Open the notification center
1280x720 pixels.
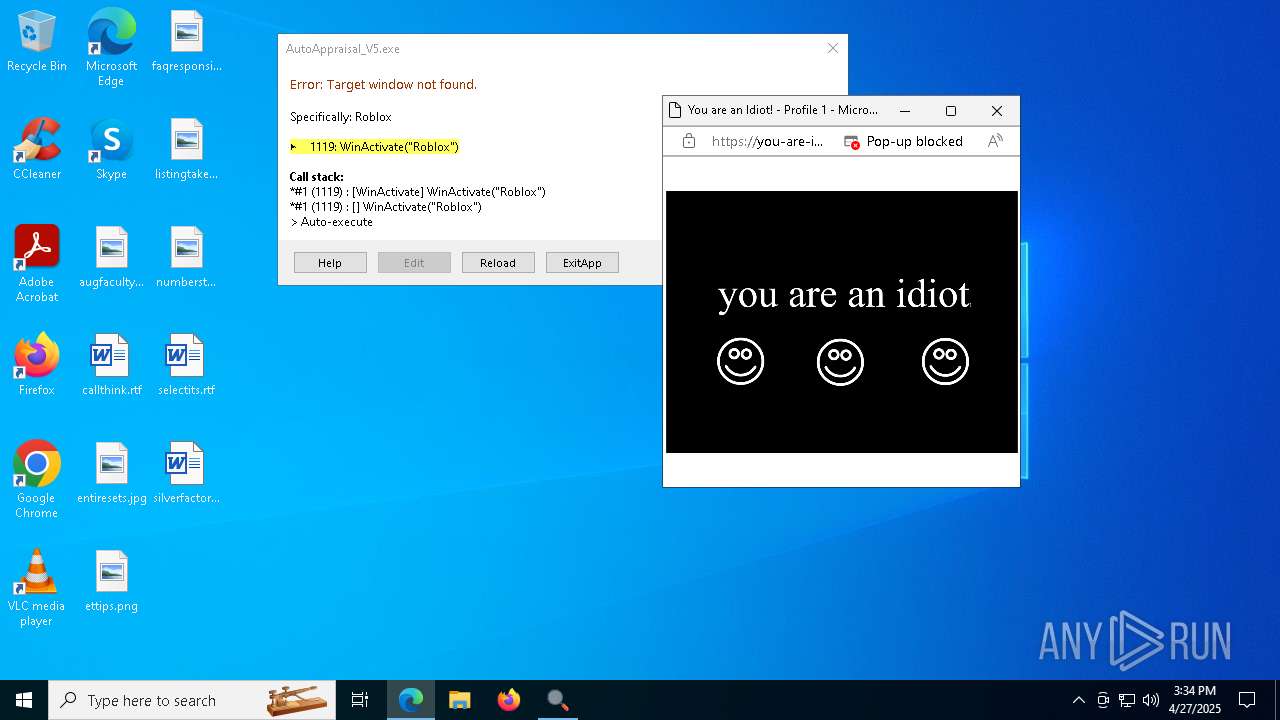coord(1247,700)
